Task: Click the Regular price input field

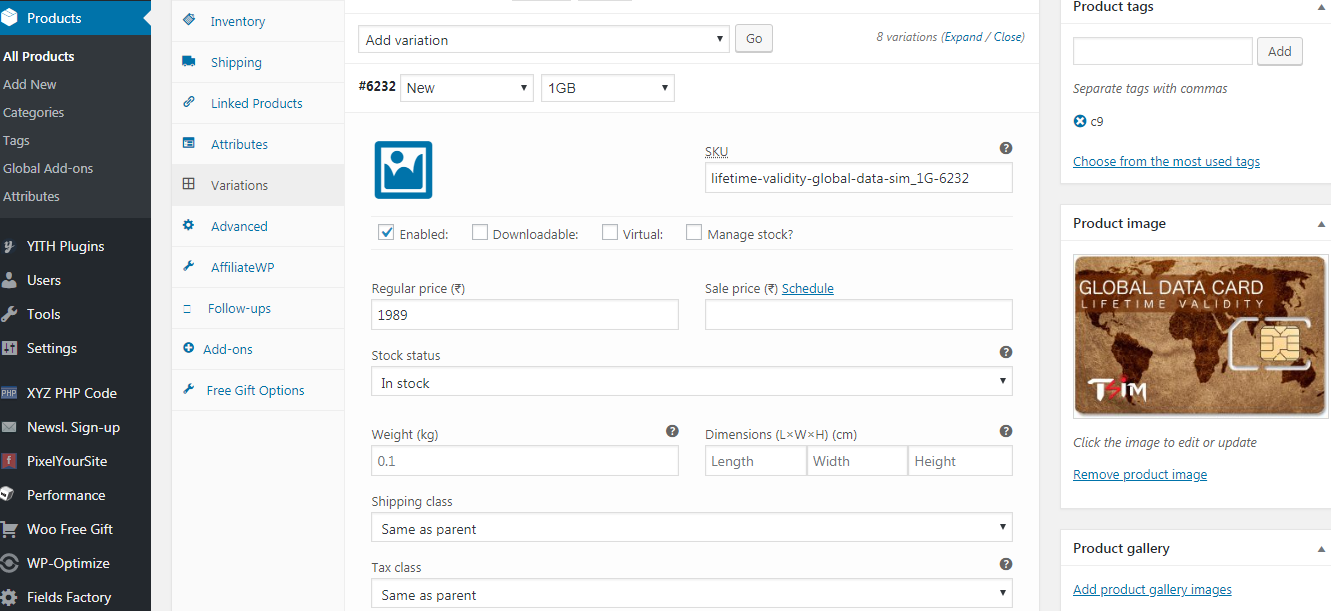Action: [525, 314]
